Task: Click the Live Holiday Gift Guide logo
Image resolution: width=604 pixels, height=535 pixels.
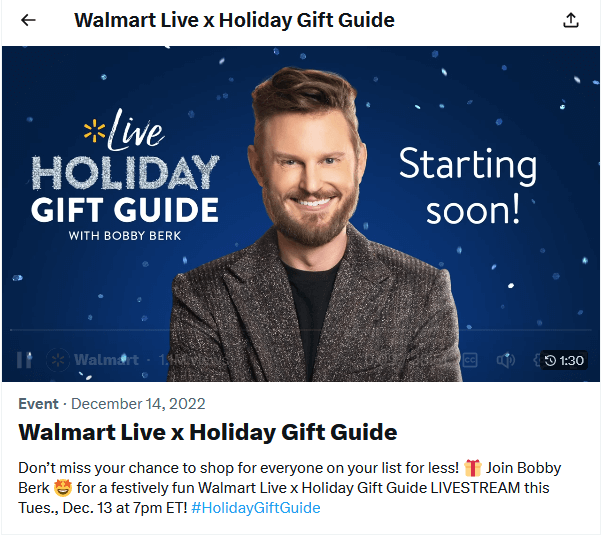Action: [x=125, y=174]
